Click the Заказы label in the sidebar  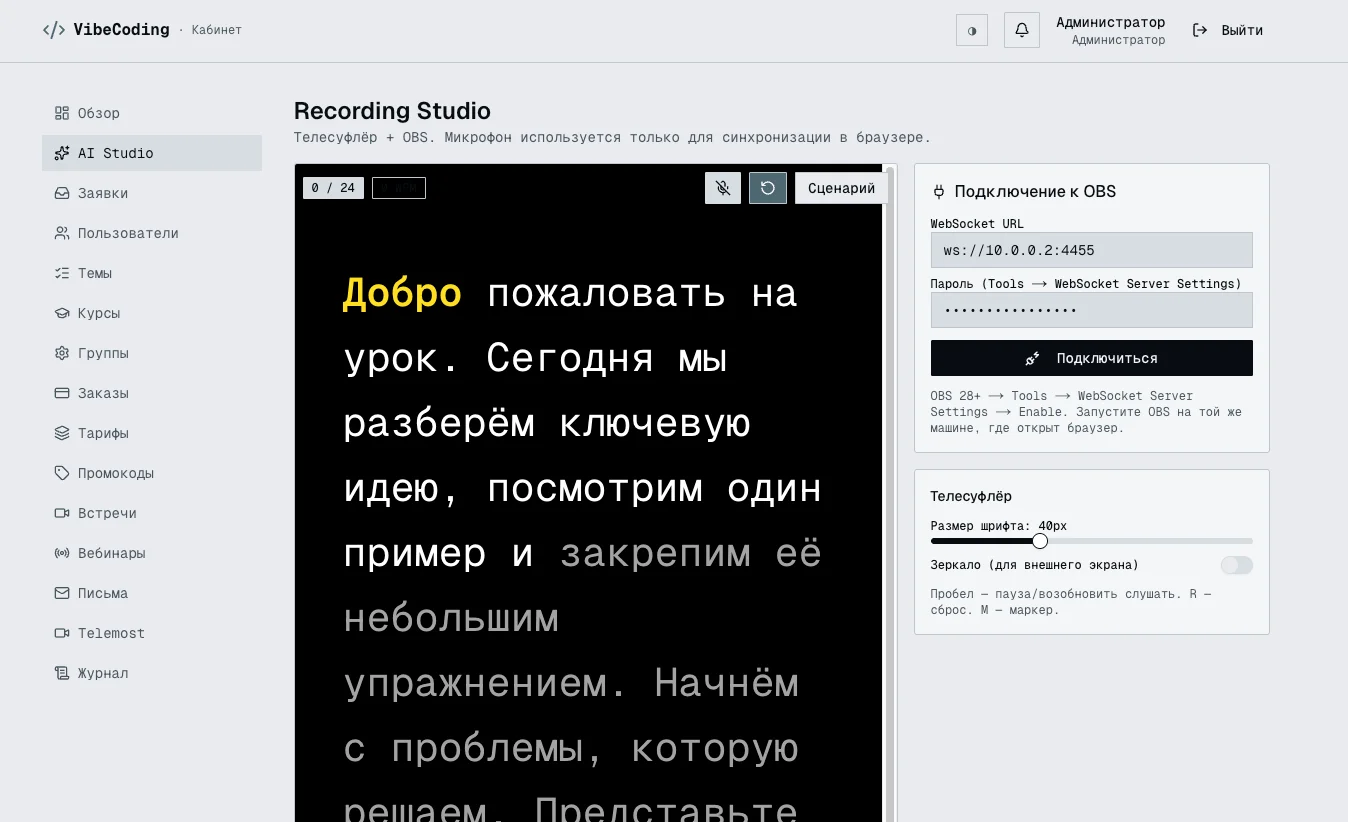pos(103,393)
